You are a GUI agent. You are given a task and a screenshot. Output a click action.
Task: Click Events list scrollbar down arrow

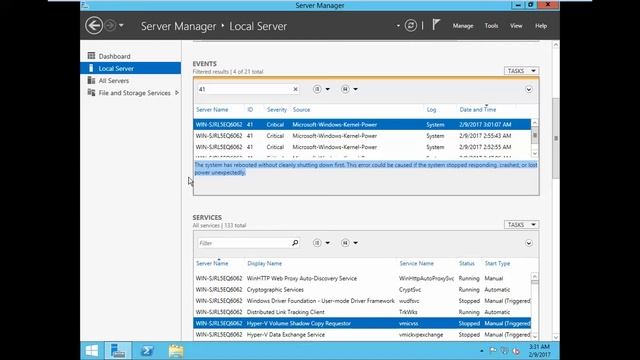click(x=535, y=153)
